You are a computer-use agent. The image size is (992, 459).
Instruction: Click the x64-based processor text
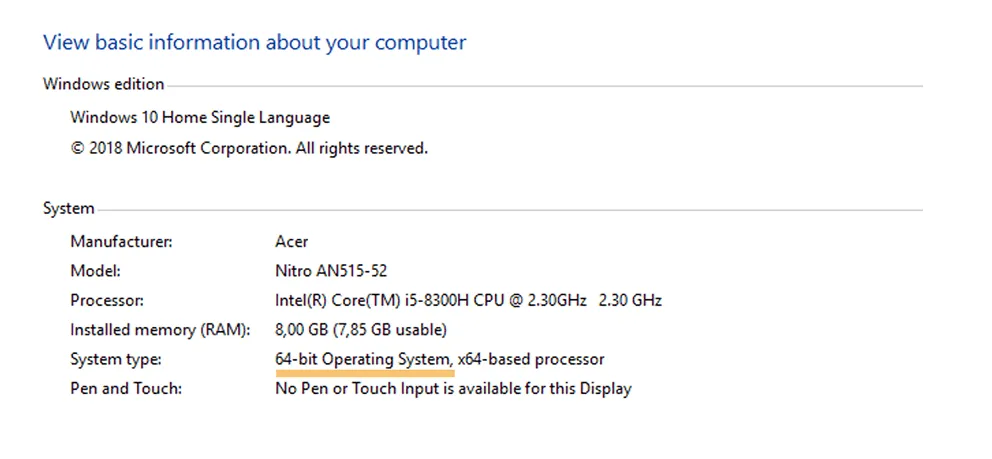[x=531, y=359]
